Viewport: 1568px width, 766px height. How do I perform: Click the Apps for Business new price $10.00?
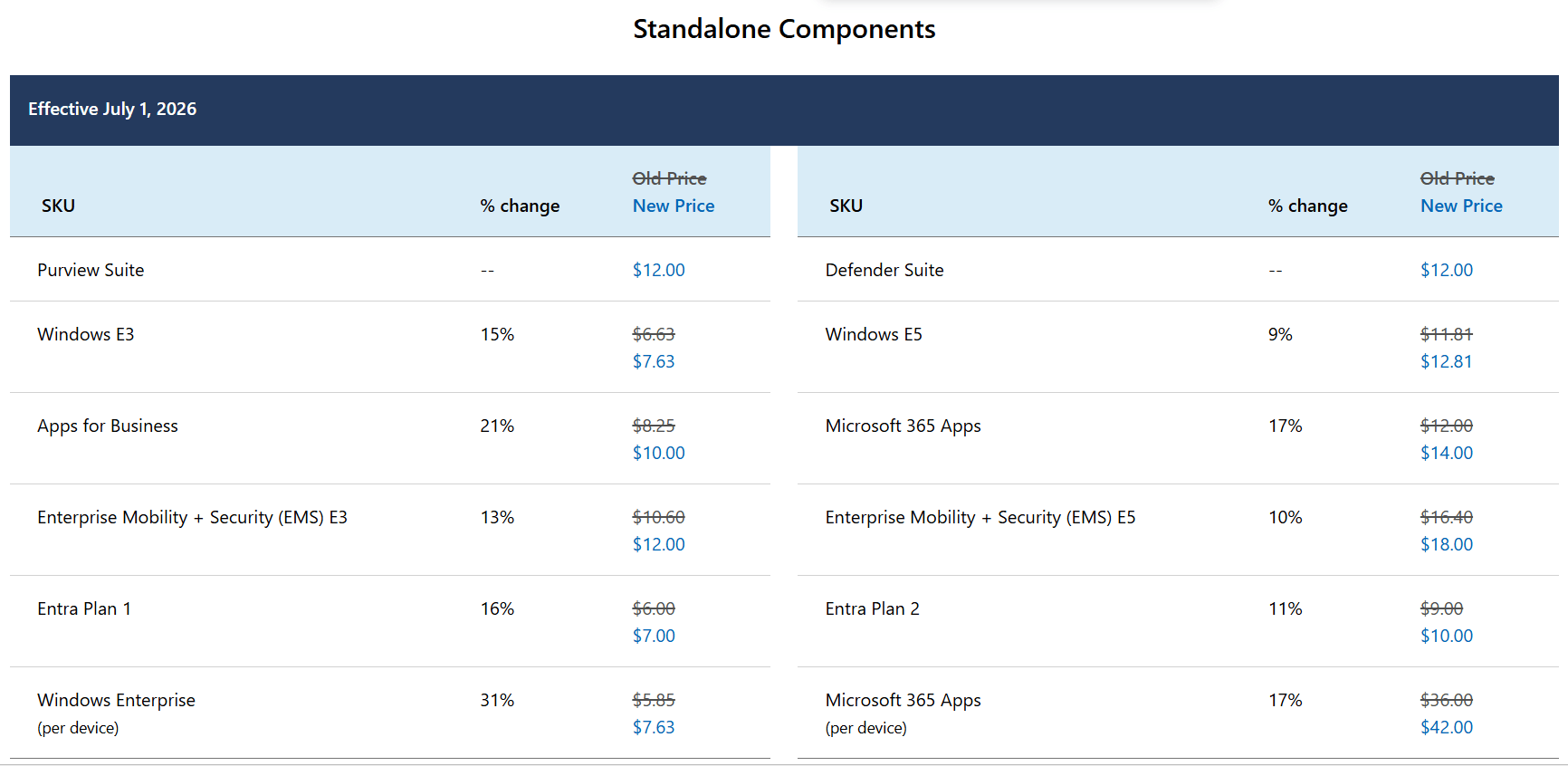click(x=658, y=453)
